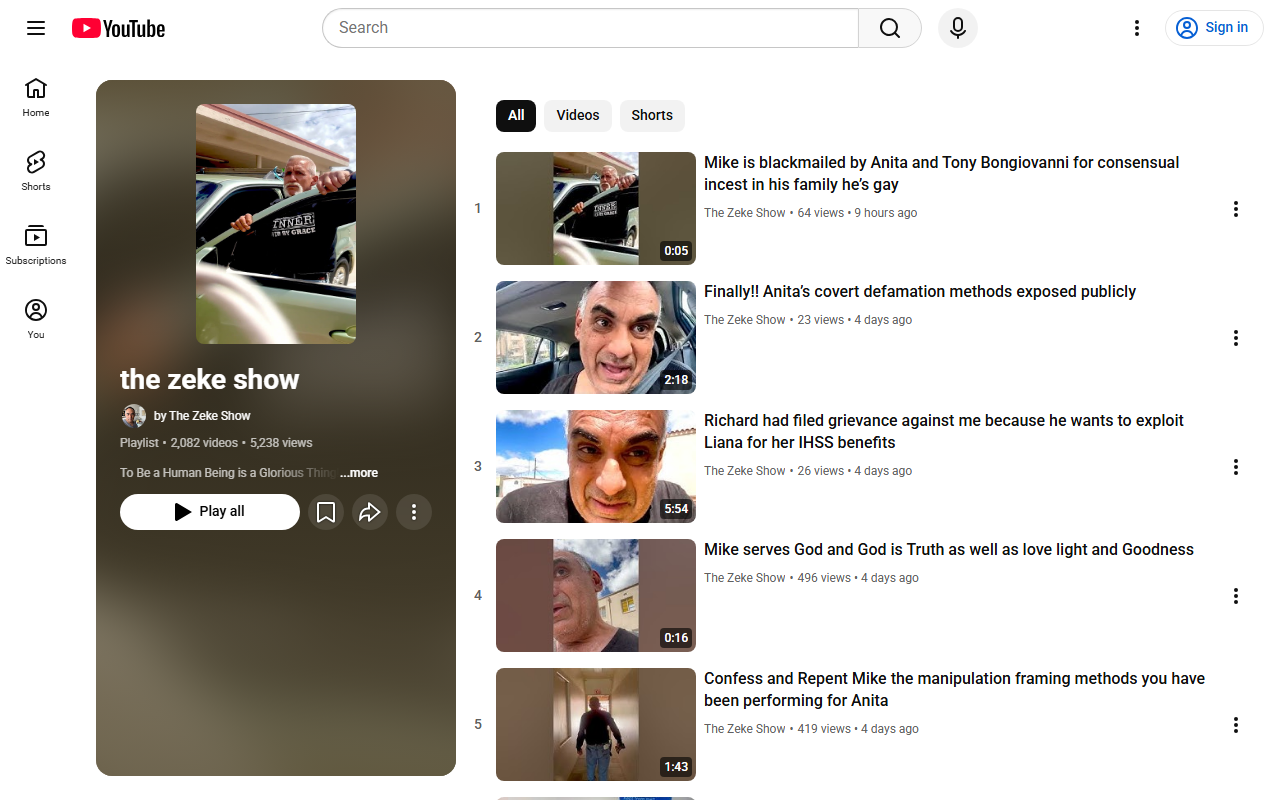Start voice search with the microphone
The height and width of the screenshot is (800, 1280).
tap(958, 28)
